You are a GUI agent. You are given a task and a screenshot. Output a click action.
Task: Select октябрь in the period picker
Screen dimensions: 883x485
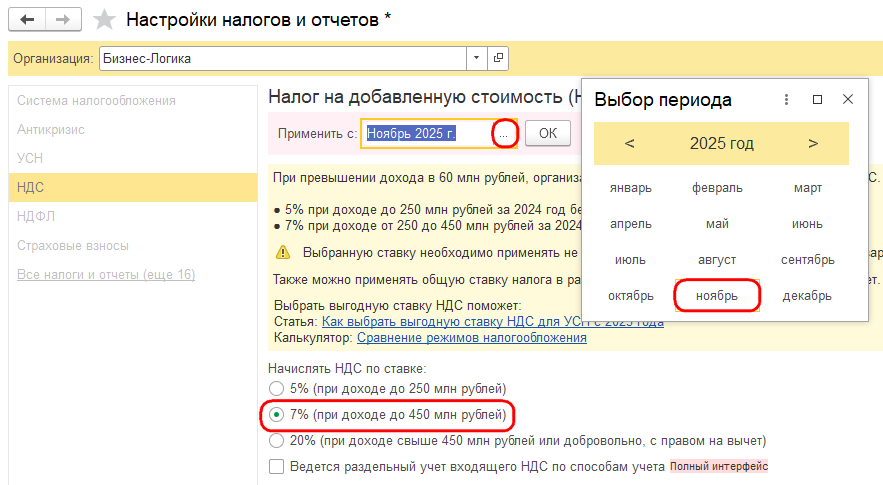coord(630,296)
